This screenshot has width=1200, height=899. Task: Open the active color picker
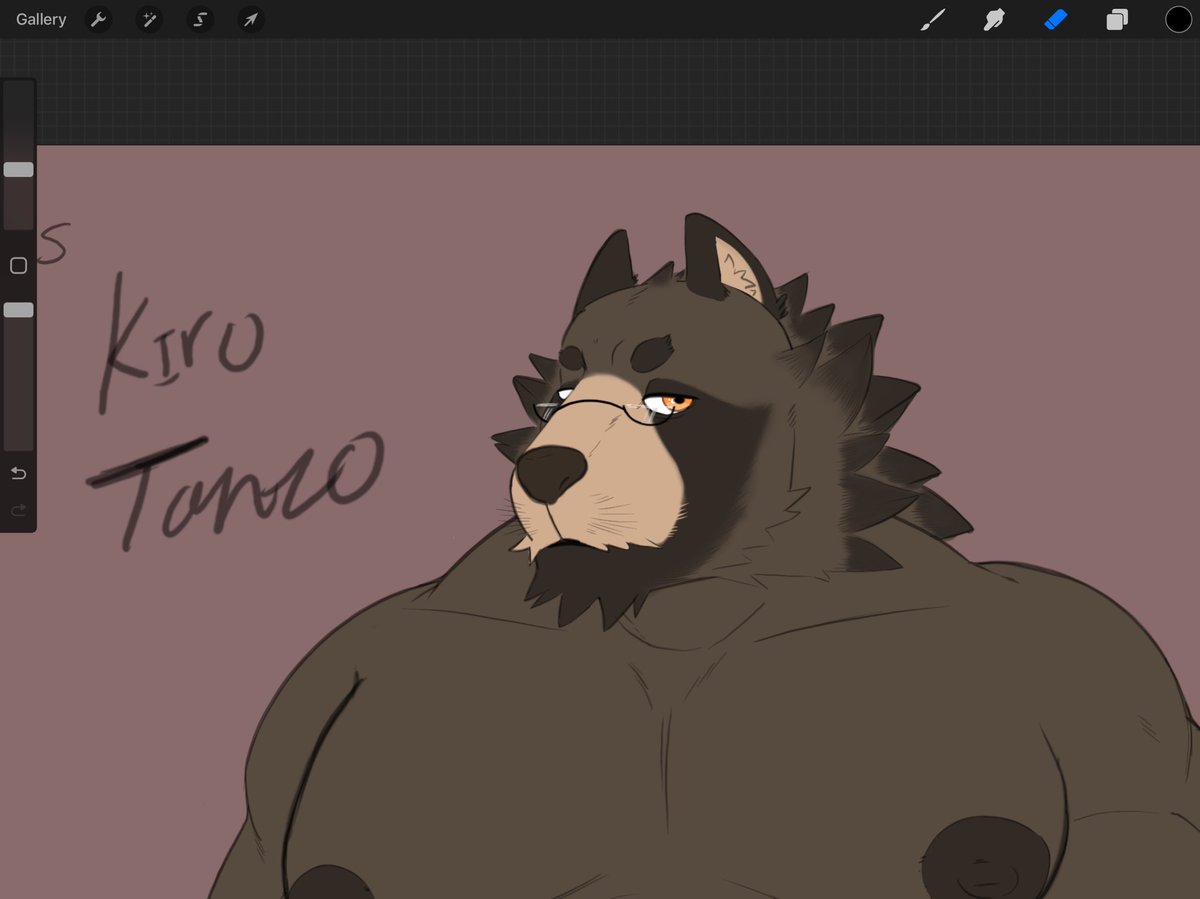coord(1179,19)
